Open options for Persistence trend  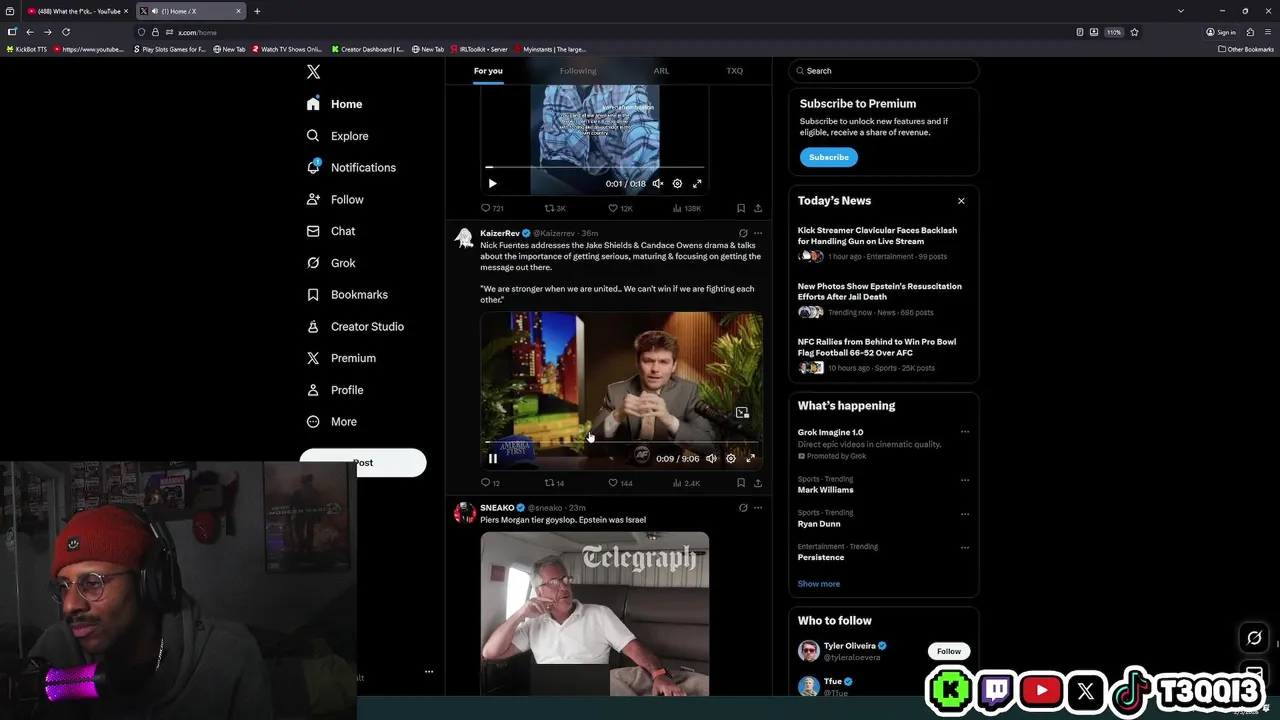(965, 547)
